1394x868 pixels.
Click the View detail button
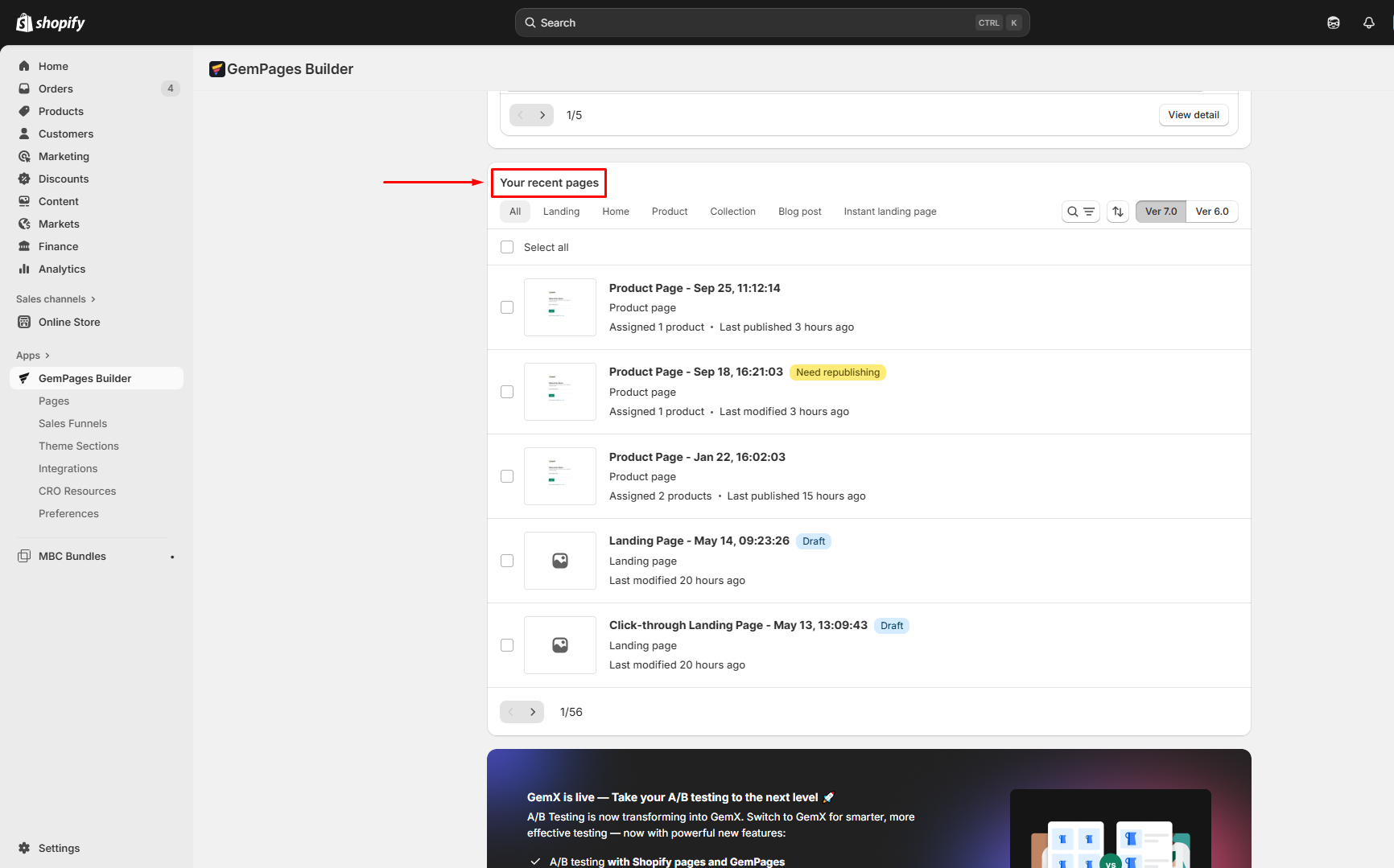(x=1193, y=115)
